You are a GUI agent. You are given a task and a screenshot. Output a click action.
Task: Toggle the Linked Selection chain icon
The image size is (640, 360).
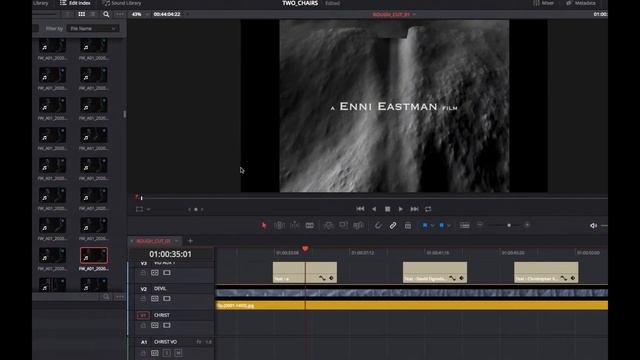pos(393,225)
